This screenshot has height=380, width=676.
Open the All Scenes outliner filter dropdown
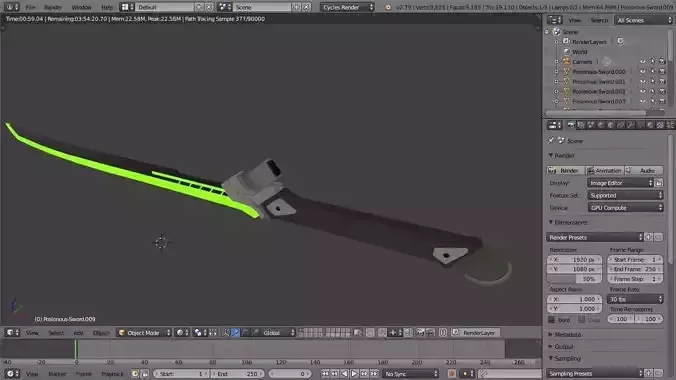[x=644, y=20]
